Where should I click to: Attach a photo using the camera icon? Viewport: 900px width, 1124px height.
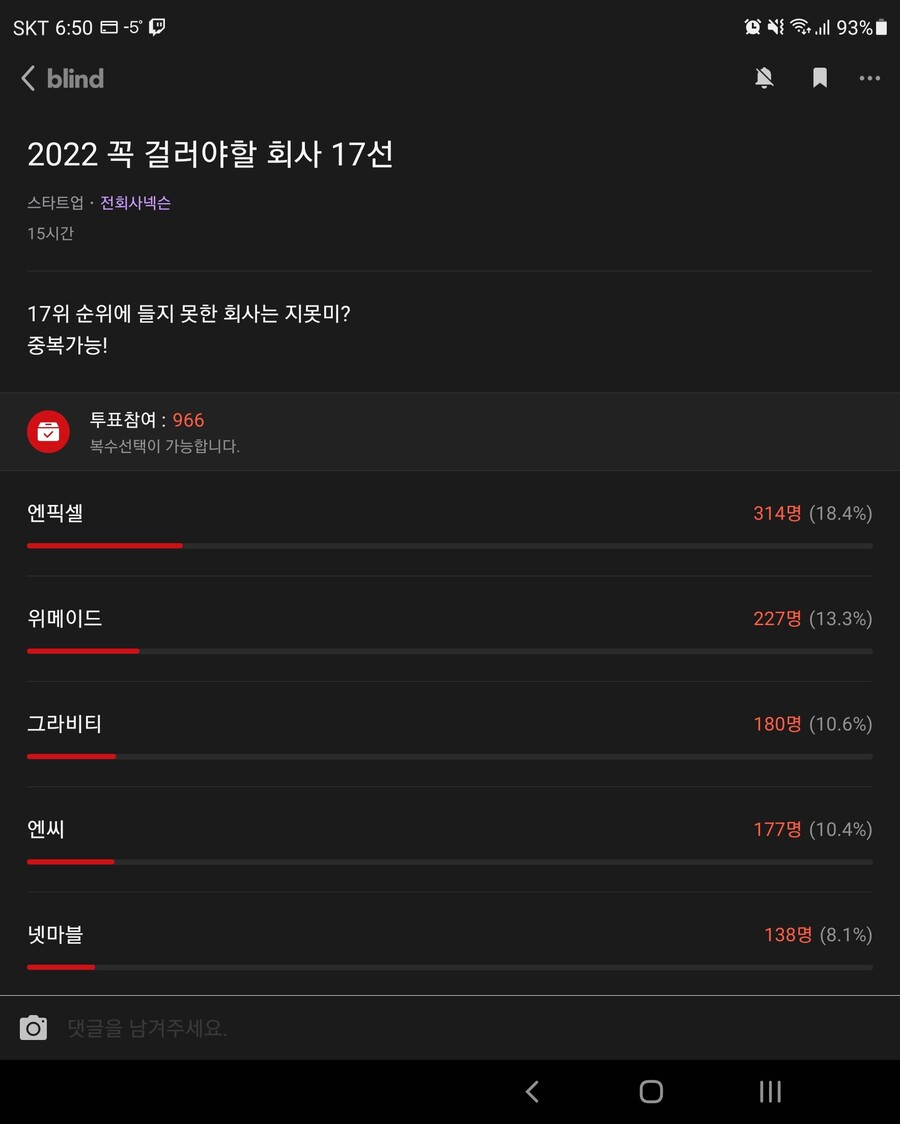pos(35,1026)
